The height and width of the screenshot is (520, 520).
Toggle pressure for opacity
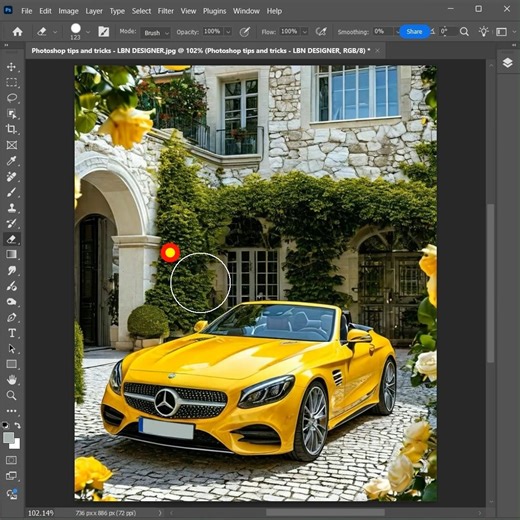(x=245, y=32)
